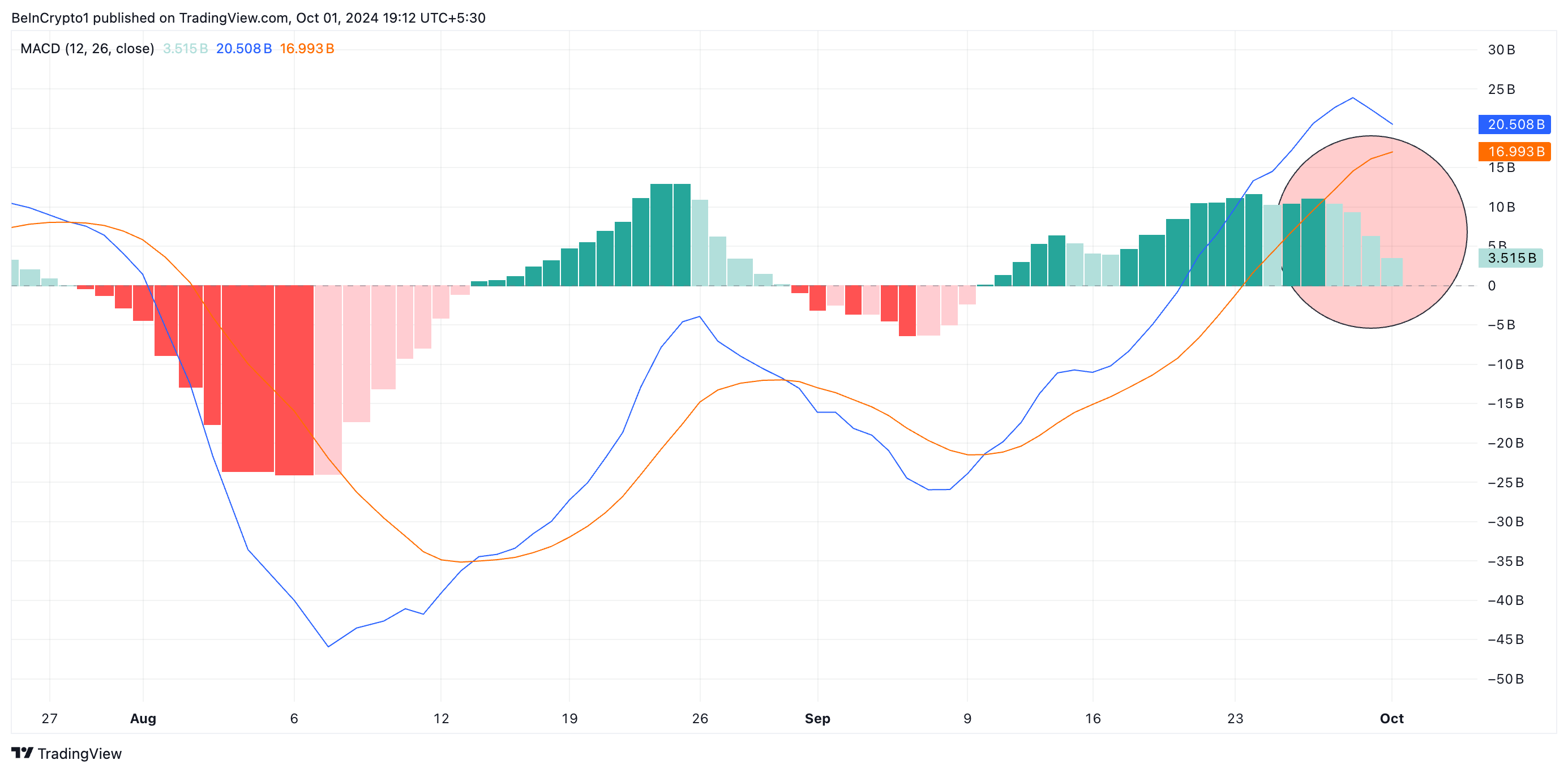1568x773 pixels.
Task: Click the blue 20.508 B value in the legend
Action: [x=243, y=49]
